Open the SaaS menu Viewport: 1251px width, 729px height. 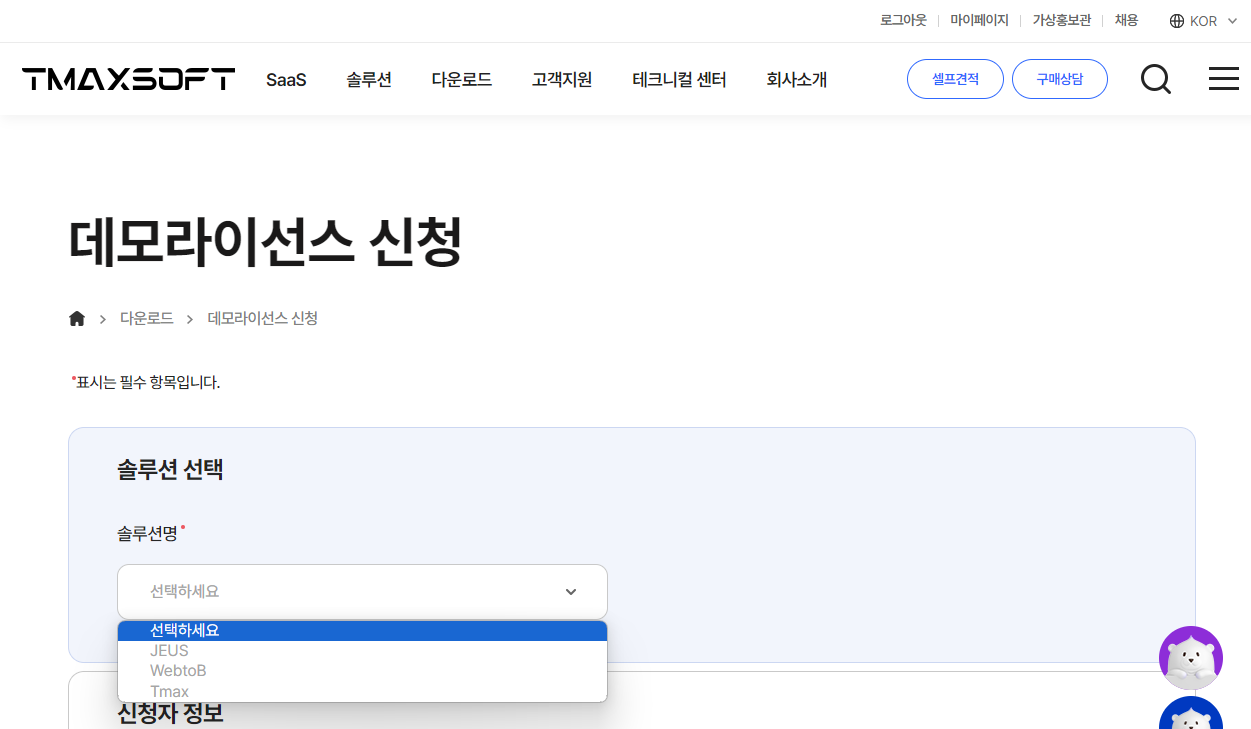click(x=286, y=80)
